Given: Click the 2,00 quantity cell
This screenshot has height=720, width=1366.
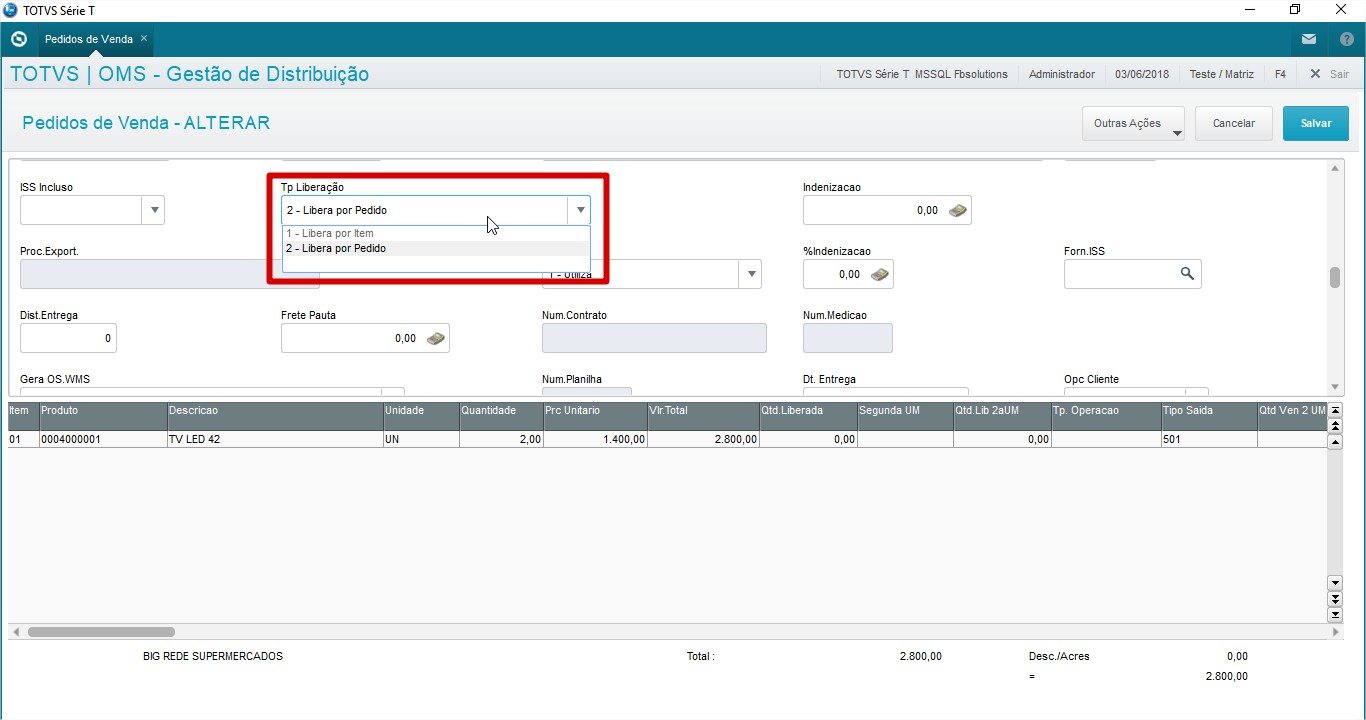Looking at the screenshot, I should click(501, 439).
